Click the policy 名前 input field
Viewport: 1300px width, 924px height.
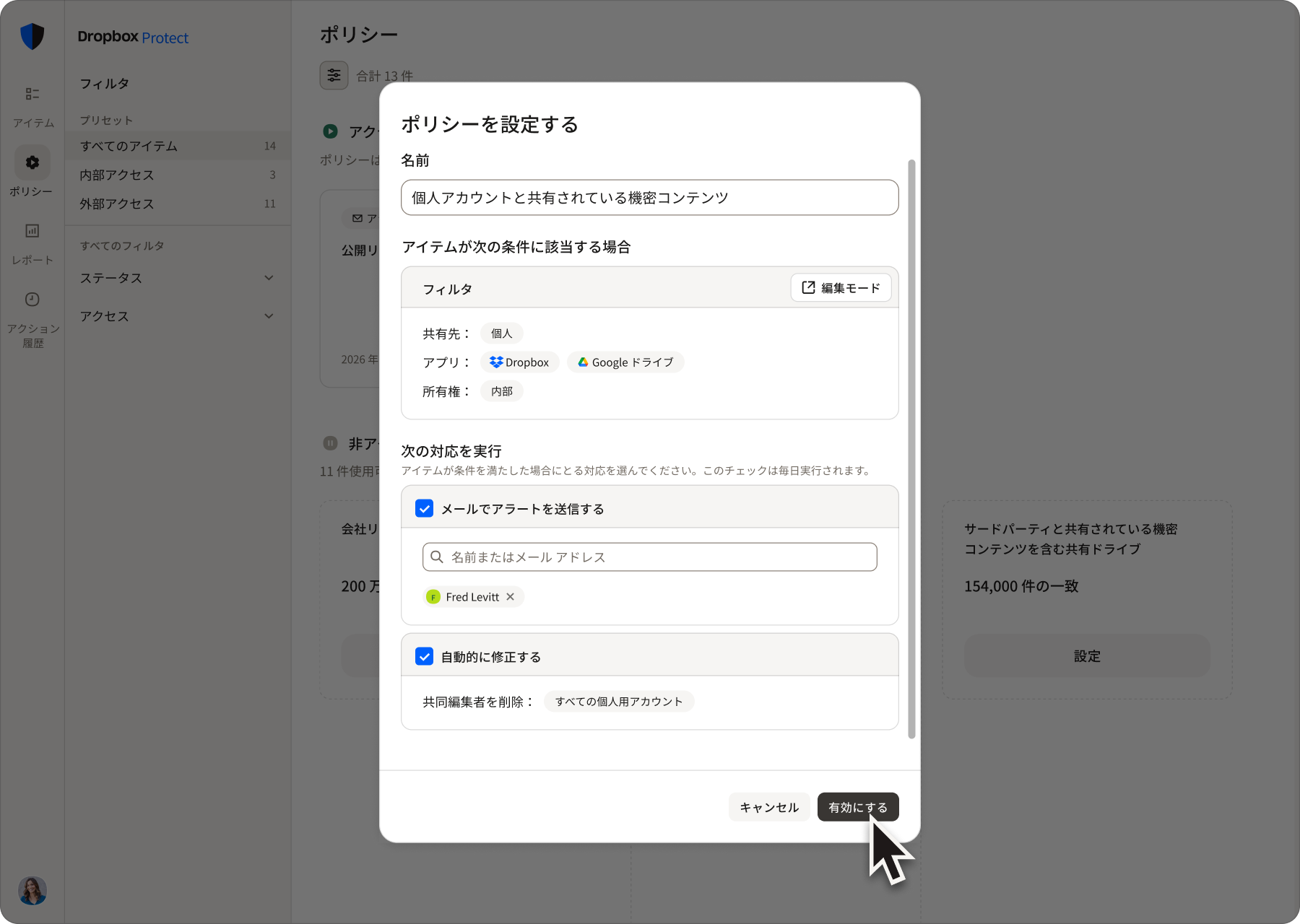650,197
